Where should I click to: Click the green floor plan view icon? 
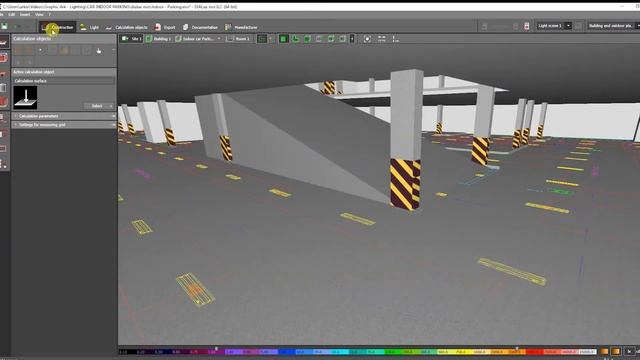[262, 39]
